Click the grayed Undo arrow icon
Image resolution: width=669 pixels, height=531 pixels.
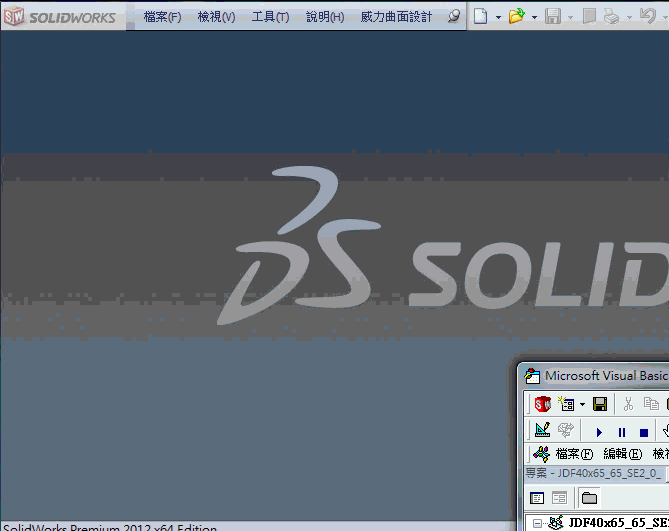[x=648, y=16]
